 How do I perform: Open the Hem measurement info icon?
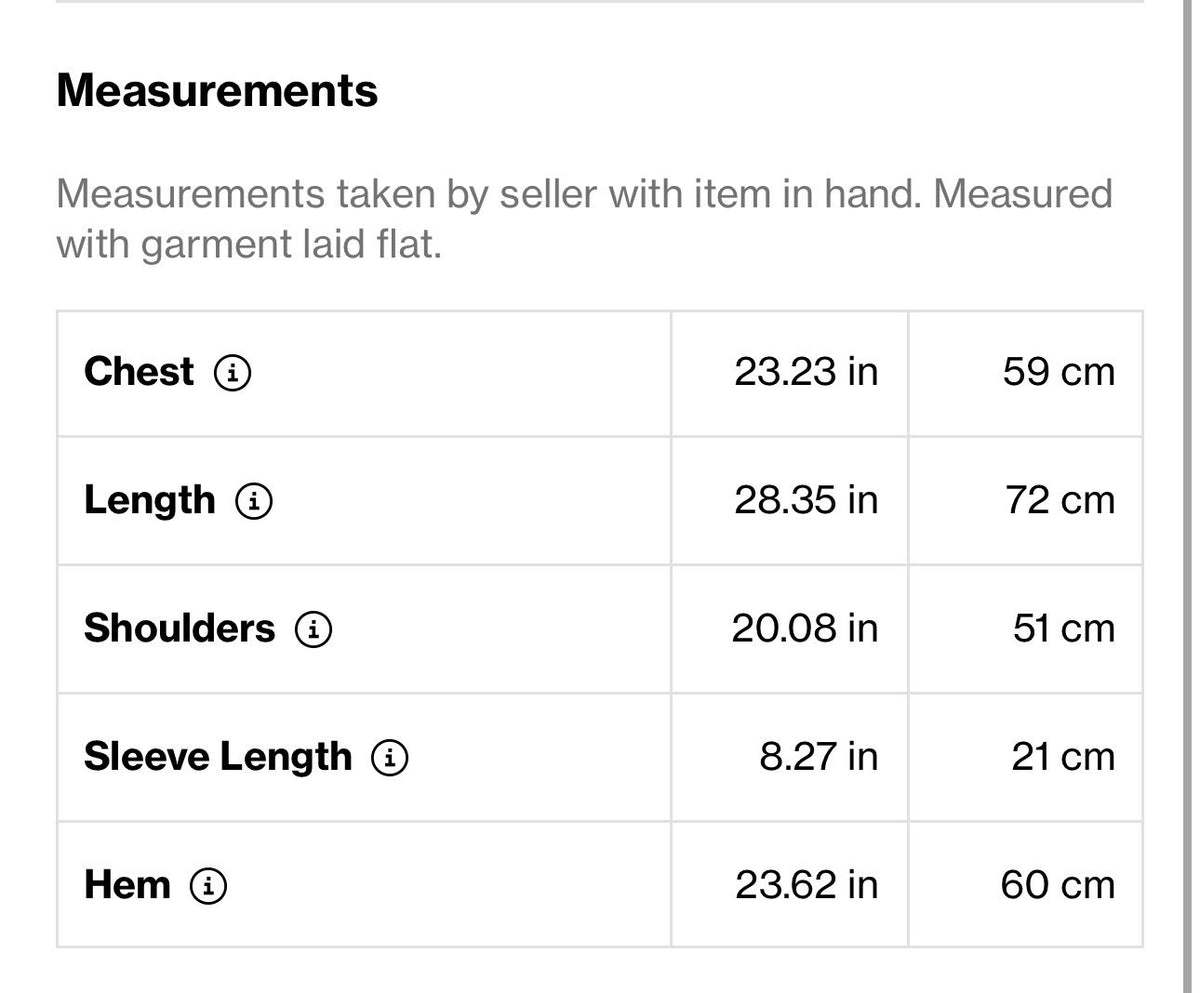tap(209, 886)
